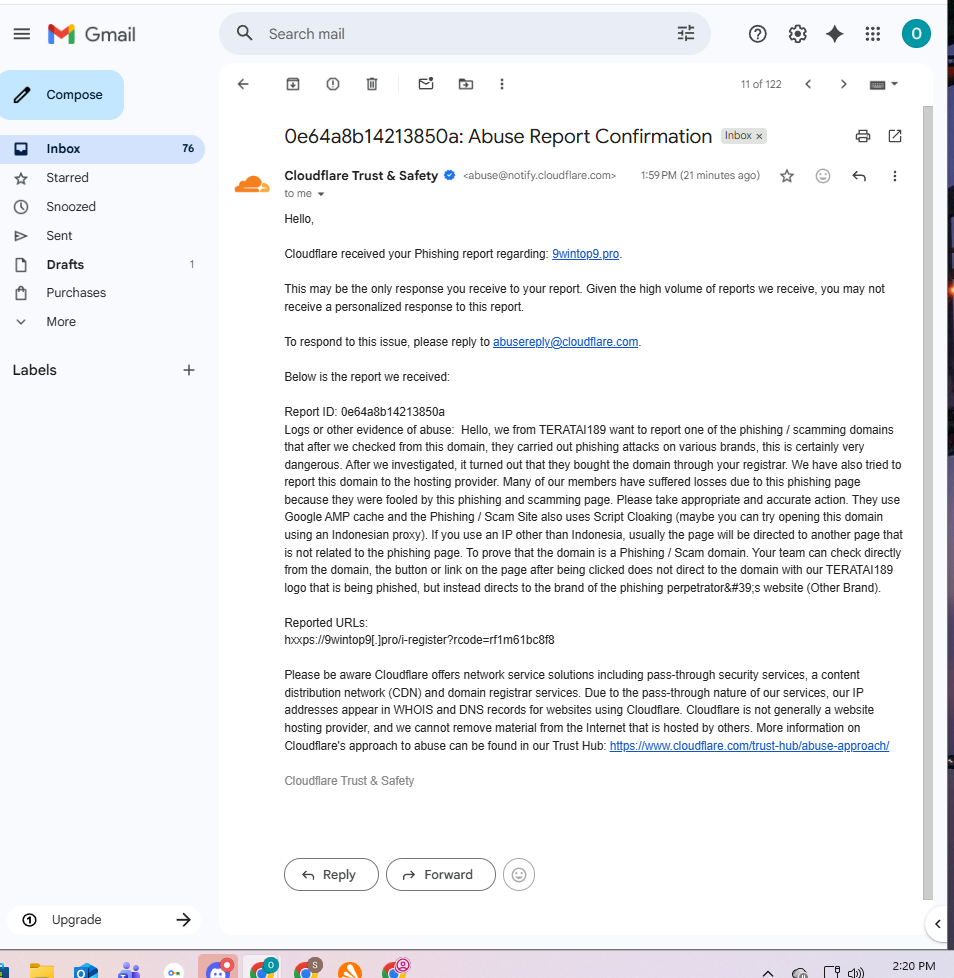Remove the Inbox label from the email
This screenshot has width=954, height=978.
click(759, 137)
